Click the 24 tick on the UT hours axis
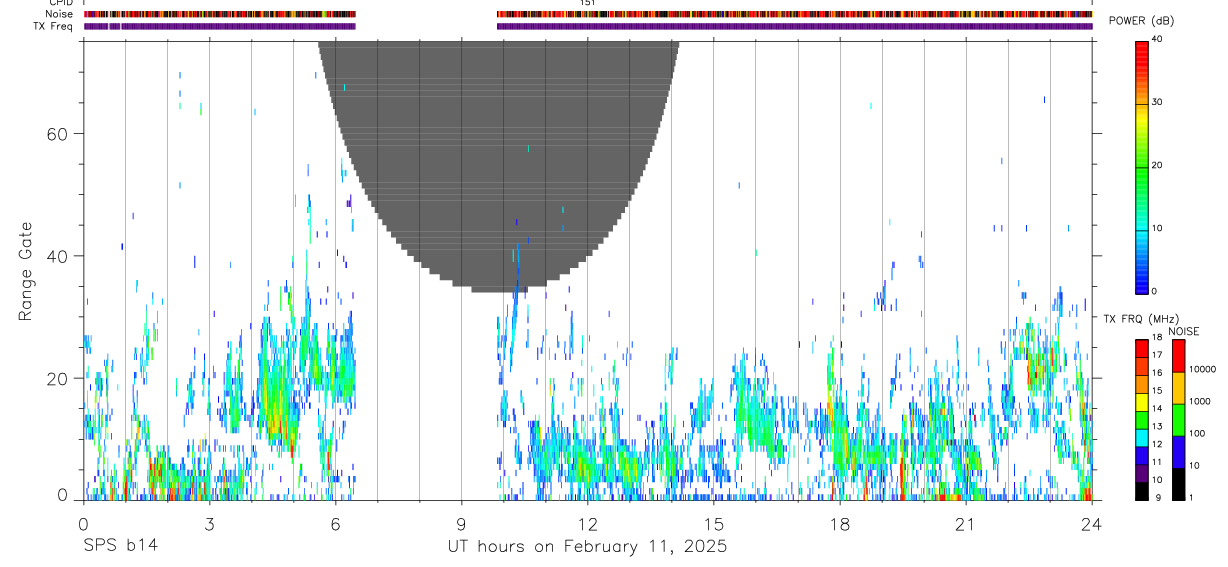This screenshot has height=567, width=1228. coord(1091,523)
